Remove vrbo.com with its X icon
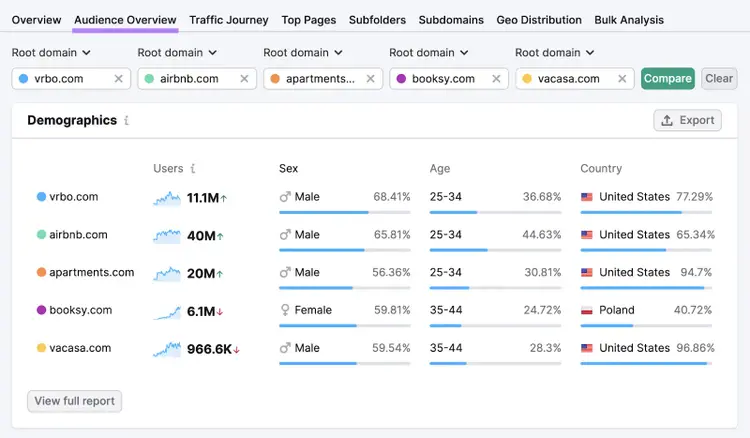The width and height of the screenshot is (750, 438). point(119,78)
